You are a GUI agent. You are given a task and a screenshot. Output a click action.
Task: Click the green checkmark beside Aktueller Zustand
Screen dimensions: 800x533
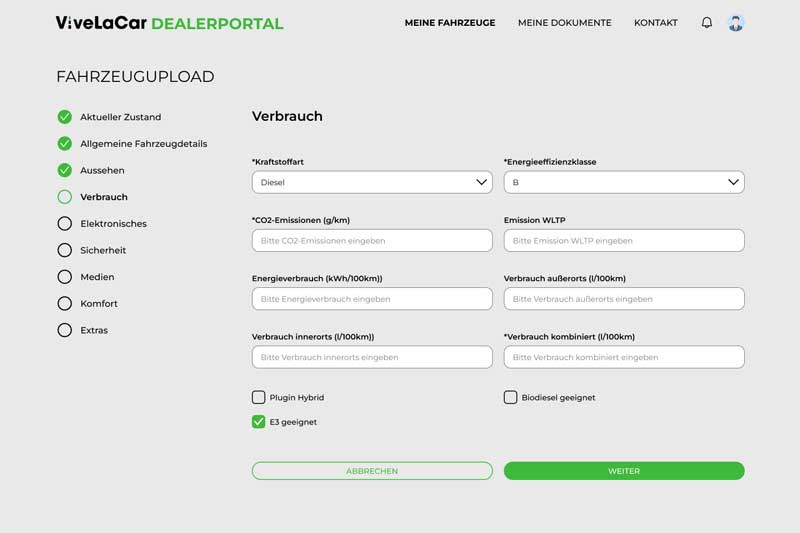tap(65, 117)
